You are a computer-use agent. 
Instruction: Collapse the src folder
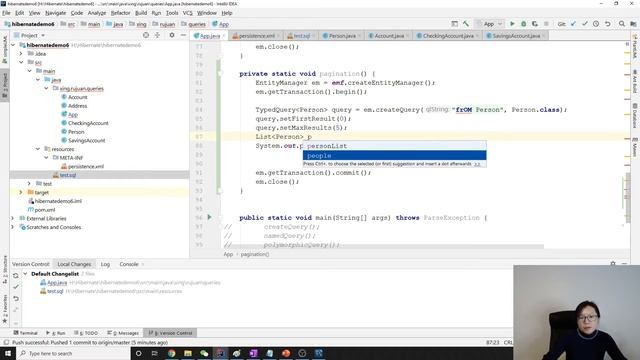tap(21, 62)
